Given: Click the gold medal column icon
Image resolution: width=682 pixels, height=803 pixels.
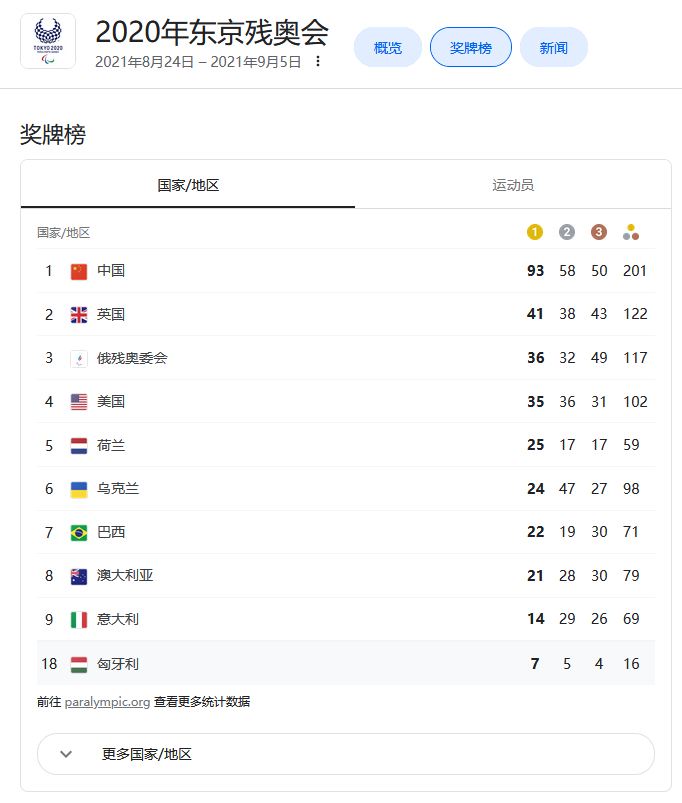Looking at the screenshot, I should pos(535,232).
